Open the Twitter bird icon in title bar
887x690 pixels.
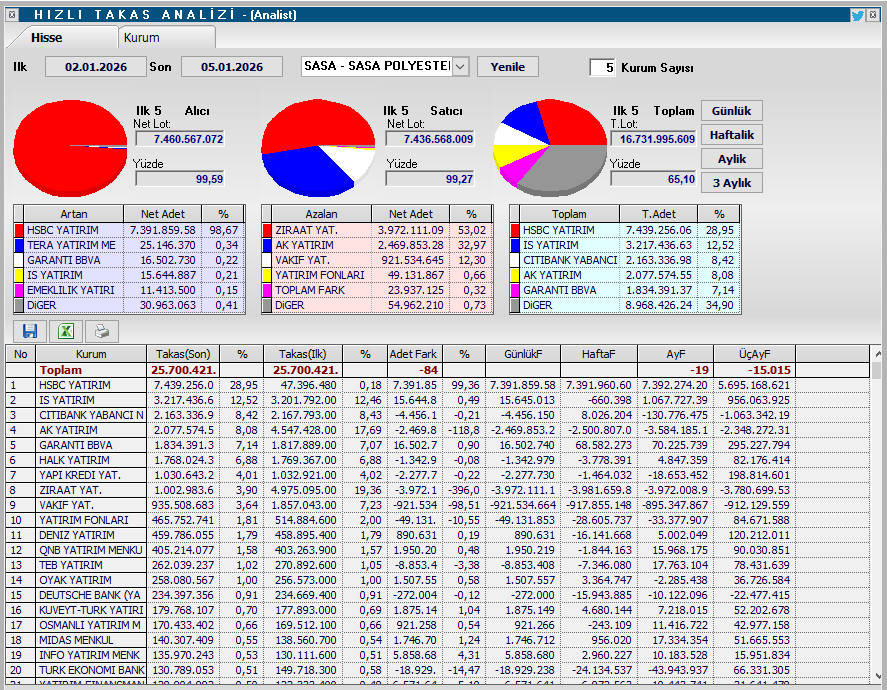pyautogui.click(x=857, y=15)
